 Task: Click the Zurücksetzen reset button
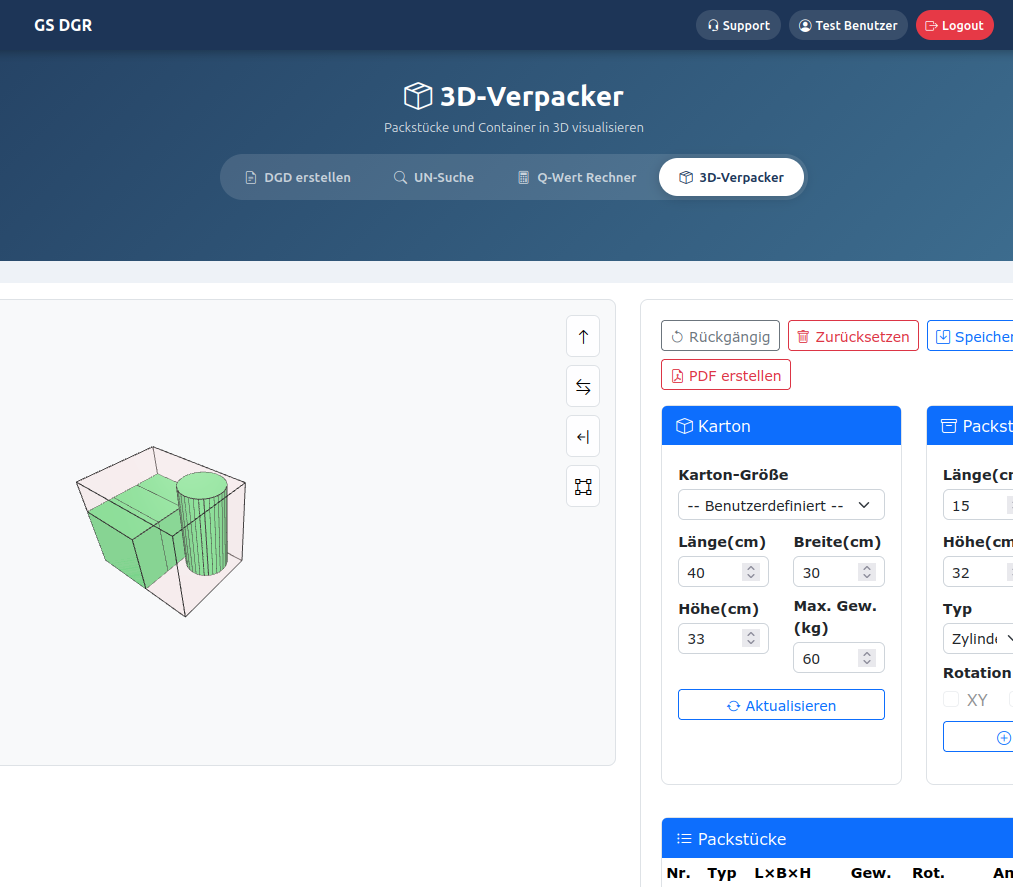pyautogui.click(x=853, y=336)
